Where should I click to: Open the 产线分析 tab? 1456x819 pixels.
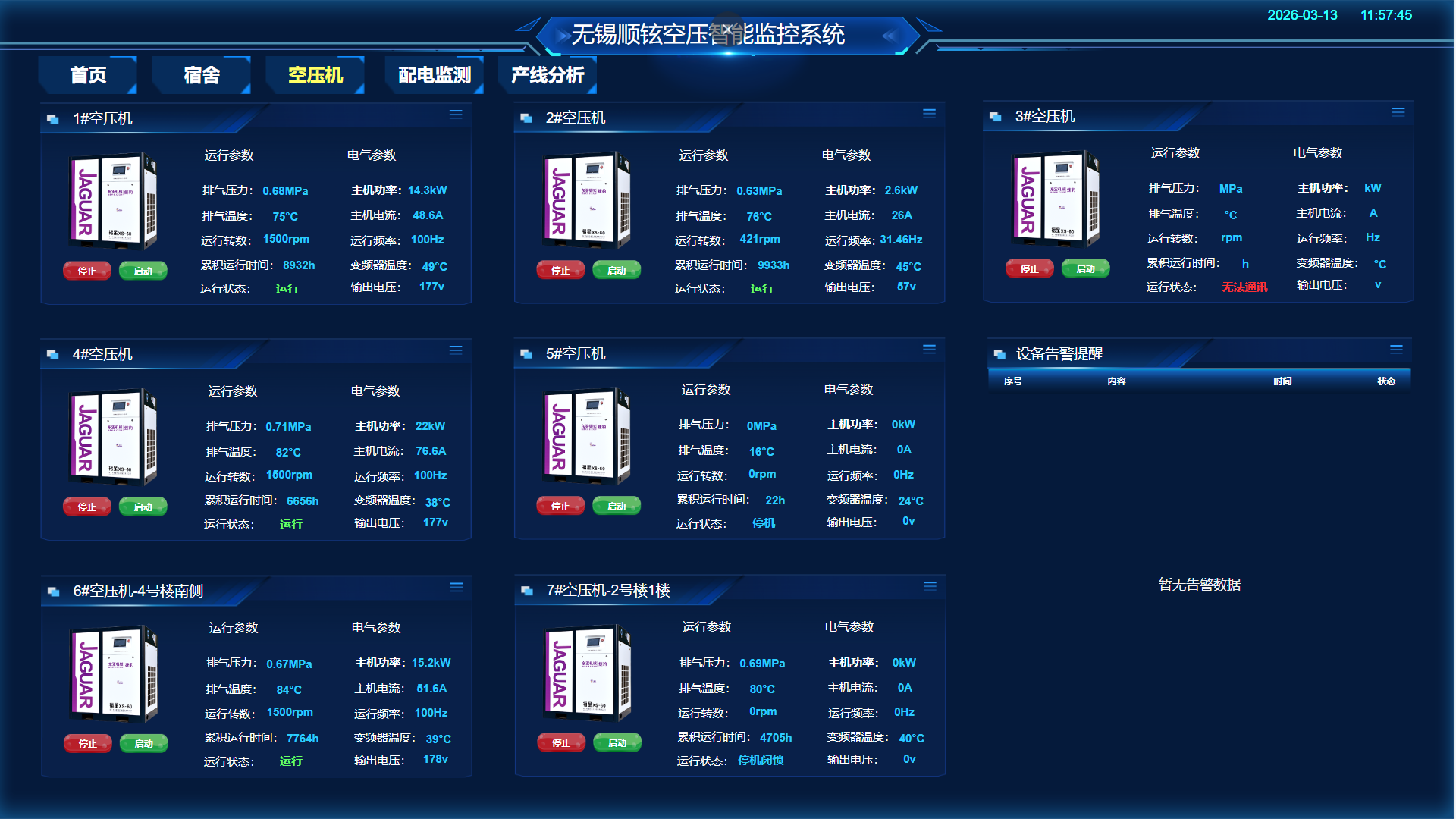[x=547, y=75]
